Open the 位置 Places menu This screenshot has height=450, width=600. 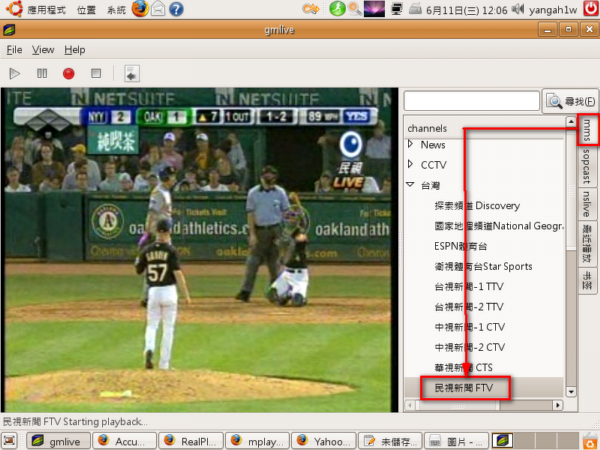86,10
